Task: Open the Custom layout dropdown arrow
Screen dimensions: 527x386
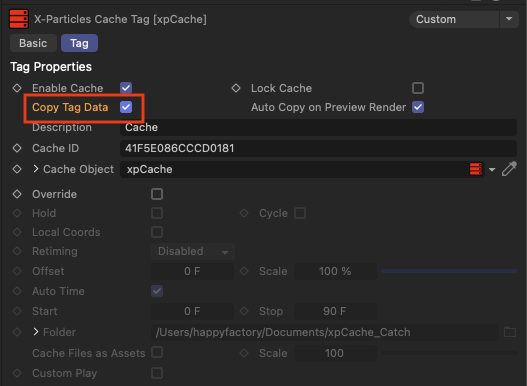Action: point(509,19)
